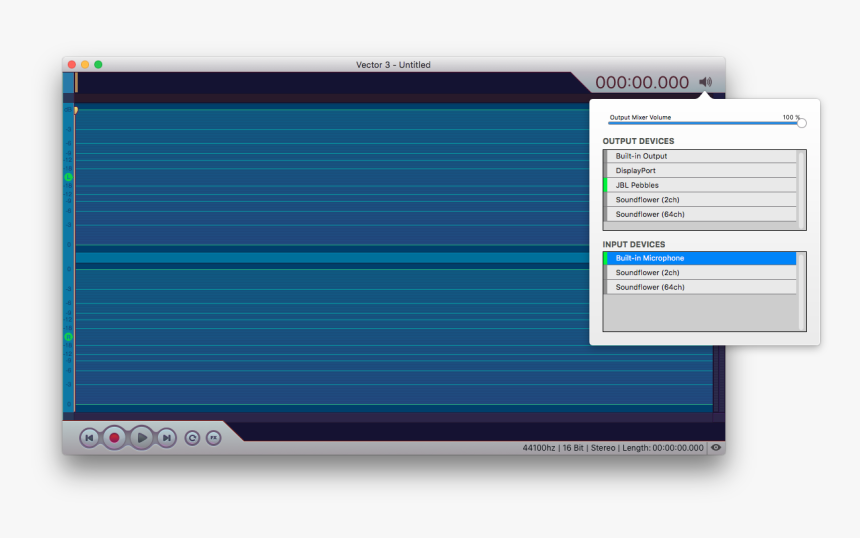
Task: Start recording with the red record button
Action: [x=114, y=438]
